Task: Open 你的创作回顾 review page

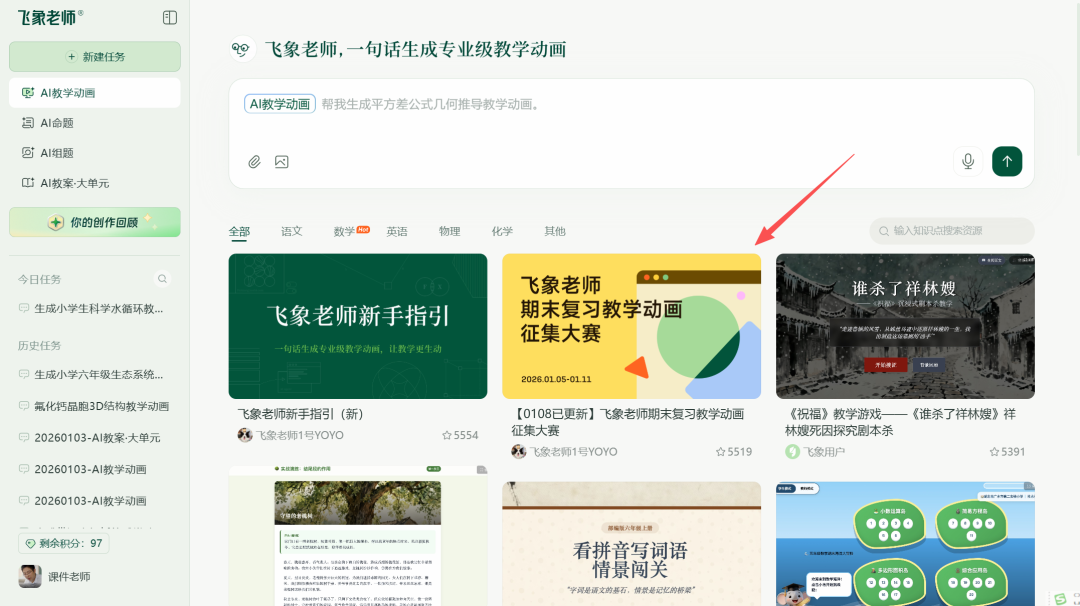Action: (x=94, y=222)
